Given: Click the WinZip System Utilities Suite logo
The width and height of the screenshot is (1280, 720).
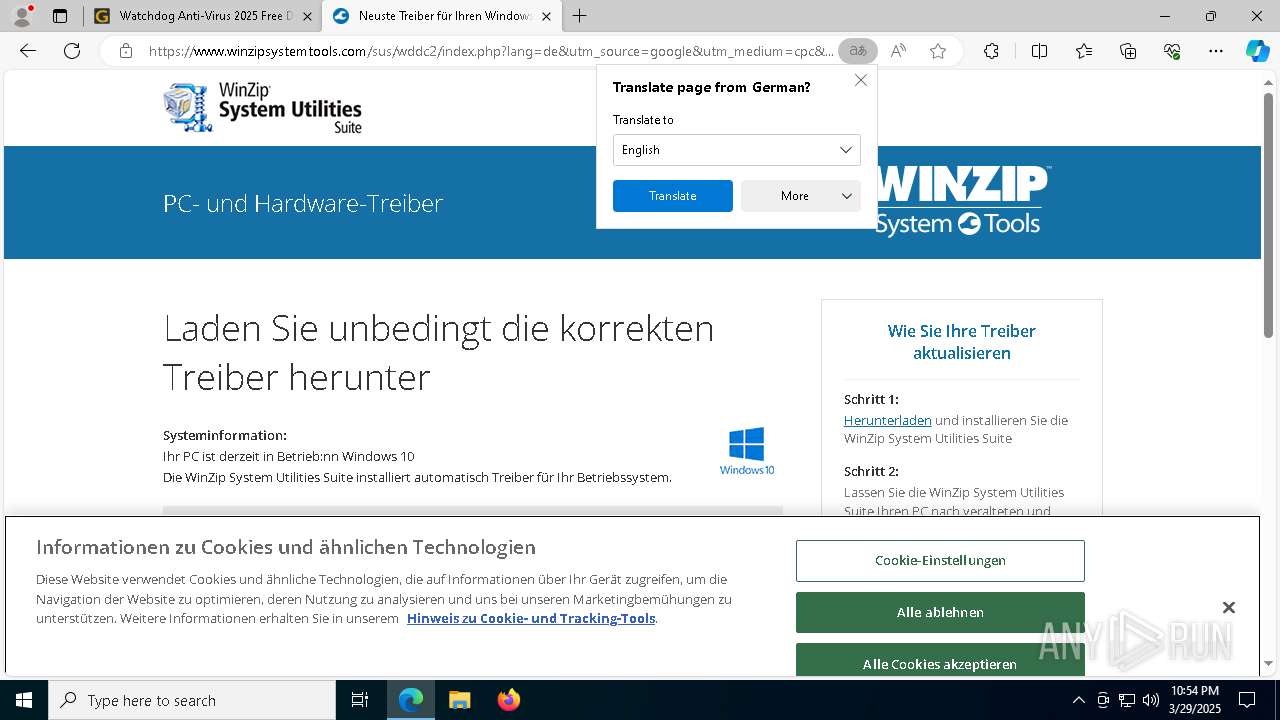Looking at the screenshot, I should pos(262,108).
